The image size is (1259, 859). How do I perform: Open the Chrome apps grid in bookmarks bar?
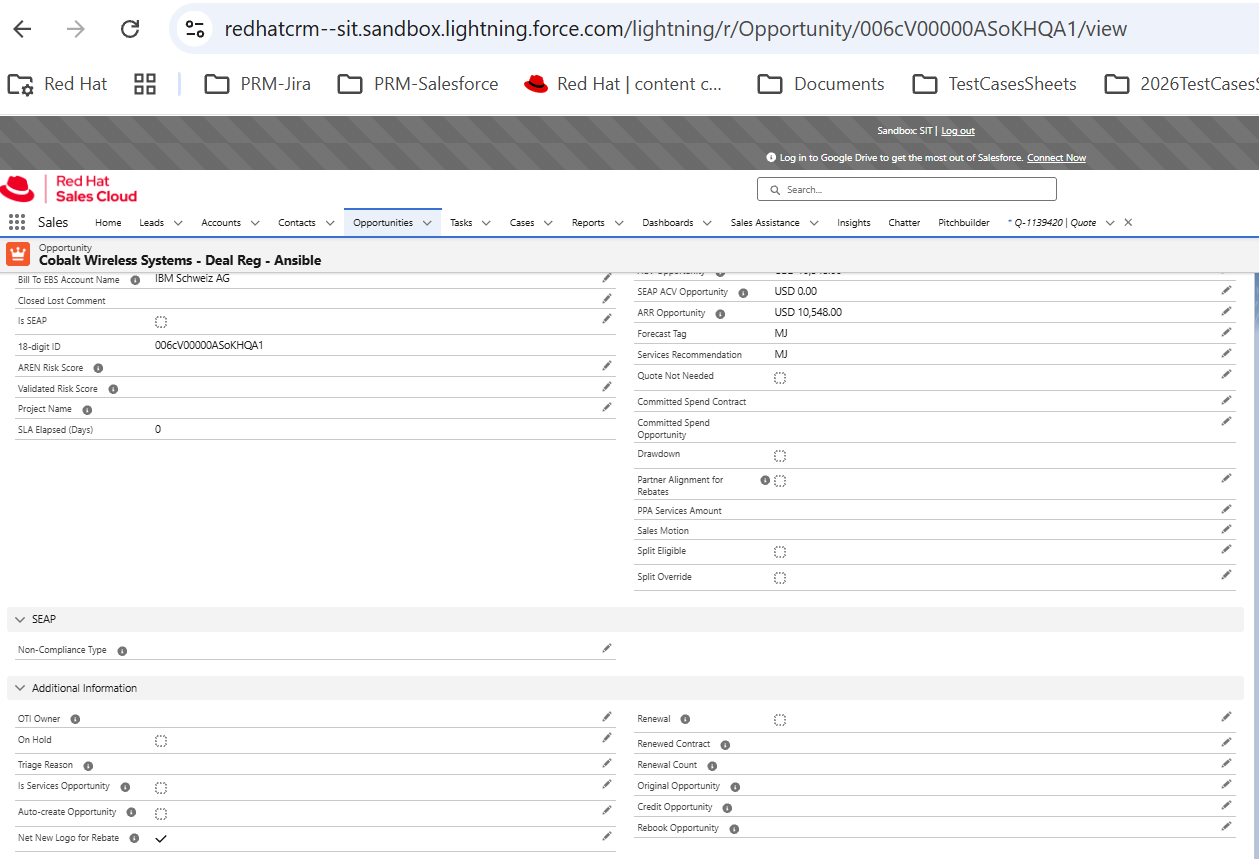(145, 84)
